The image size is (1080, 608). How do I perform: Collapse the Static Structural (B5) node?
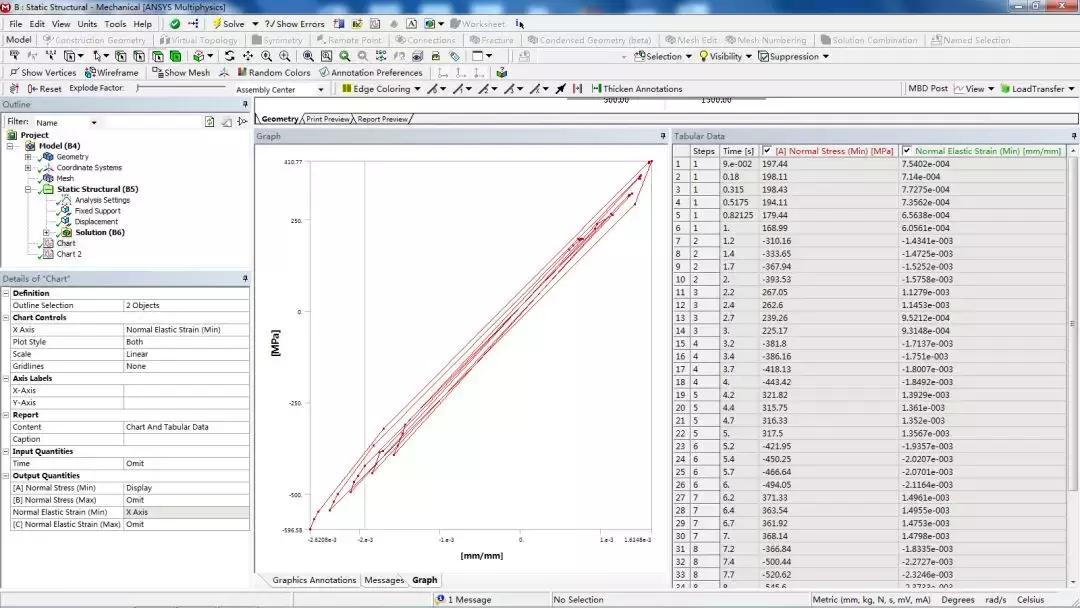pos(28,189)
